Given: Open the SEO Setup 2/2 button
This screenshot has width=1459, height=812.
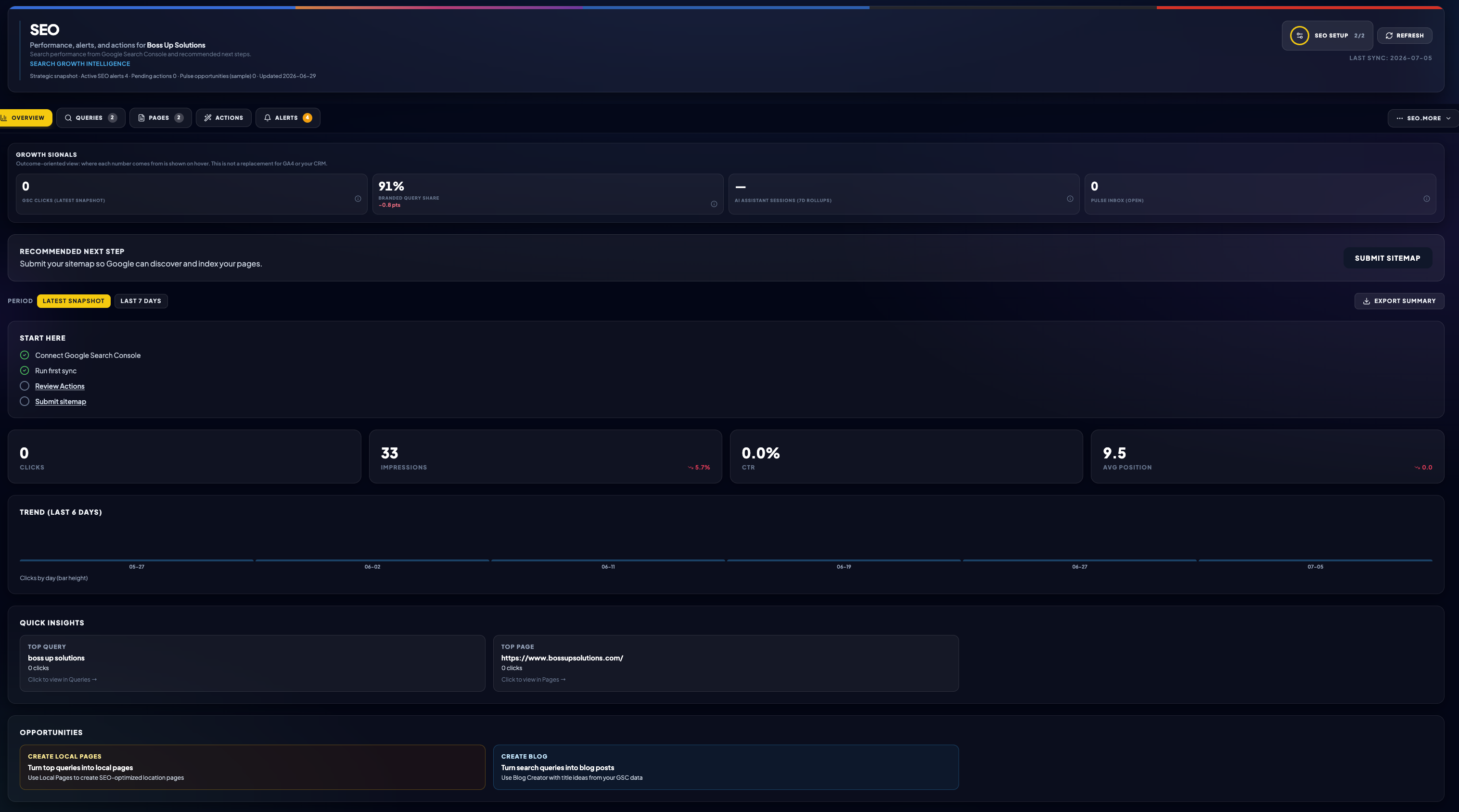Looking at the screenshot, I should [1327, 36].
